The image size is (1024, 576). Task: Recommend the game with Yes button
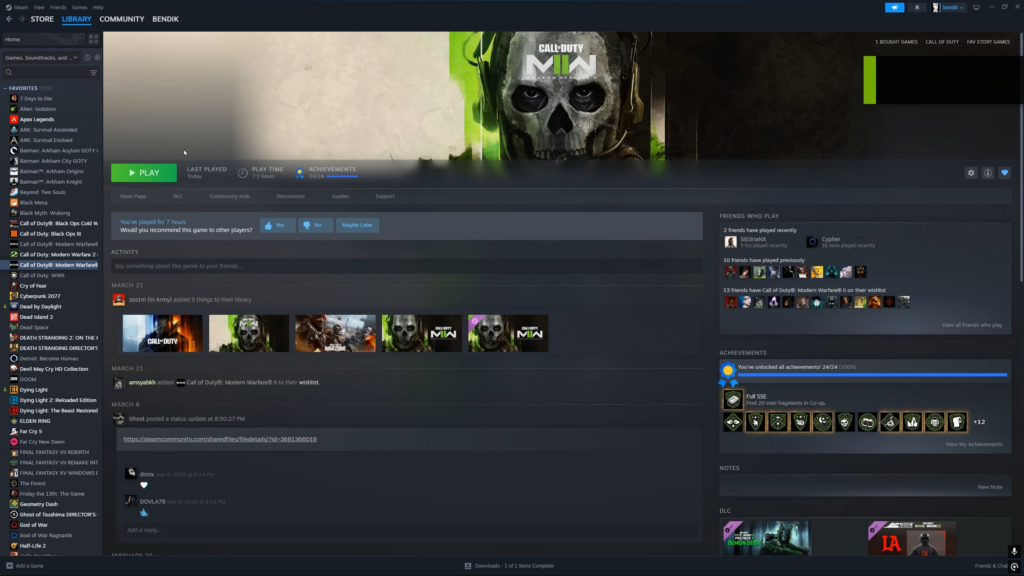pyautogui.click(x=277, y=225)
